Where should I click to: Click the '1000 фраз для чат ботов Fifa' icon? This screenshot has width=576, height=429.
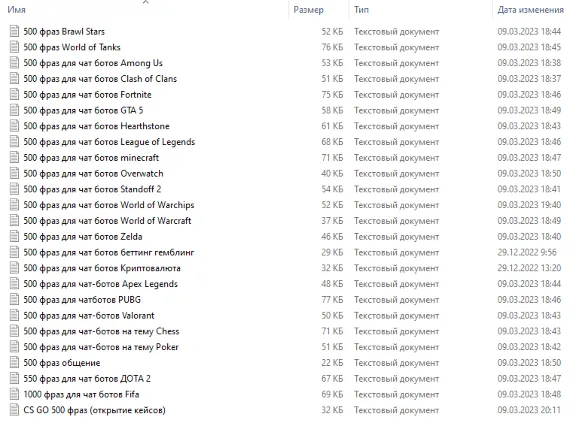pyautogui.click(x=14, y=394)
